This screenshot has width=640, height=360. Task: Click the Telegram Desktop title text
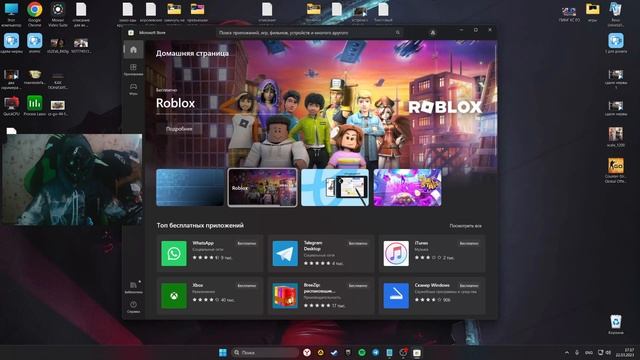tap(313, 246)
